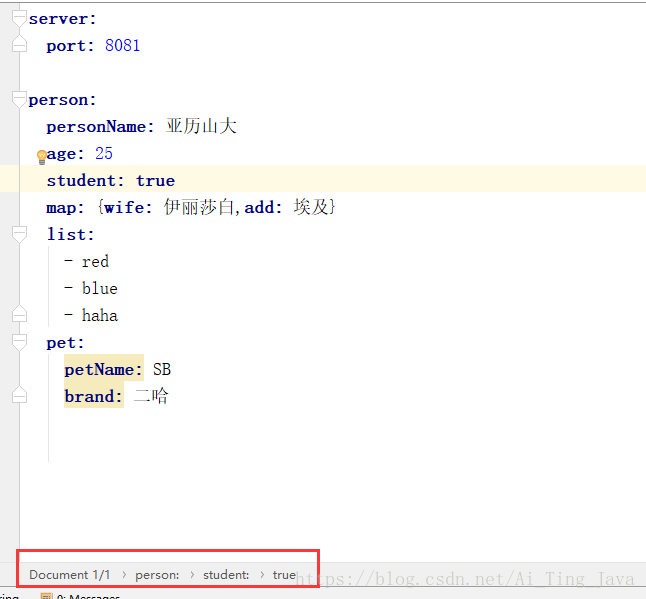
Task: Click the blue list item
Action: pyautogui.click(x=100, y=288)
